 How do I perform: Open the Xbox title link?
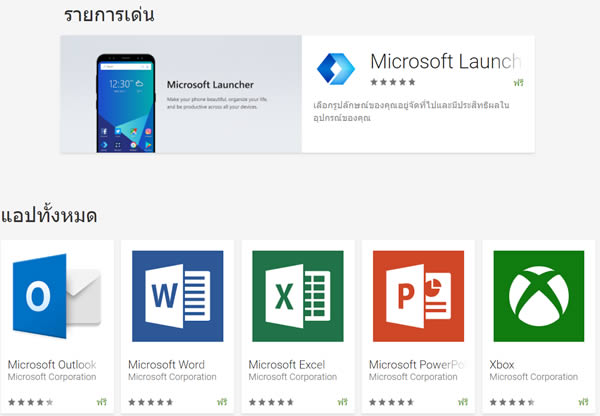pyautogui.click(x=501, y=365)
